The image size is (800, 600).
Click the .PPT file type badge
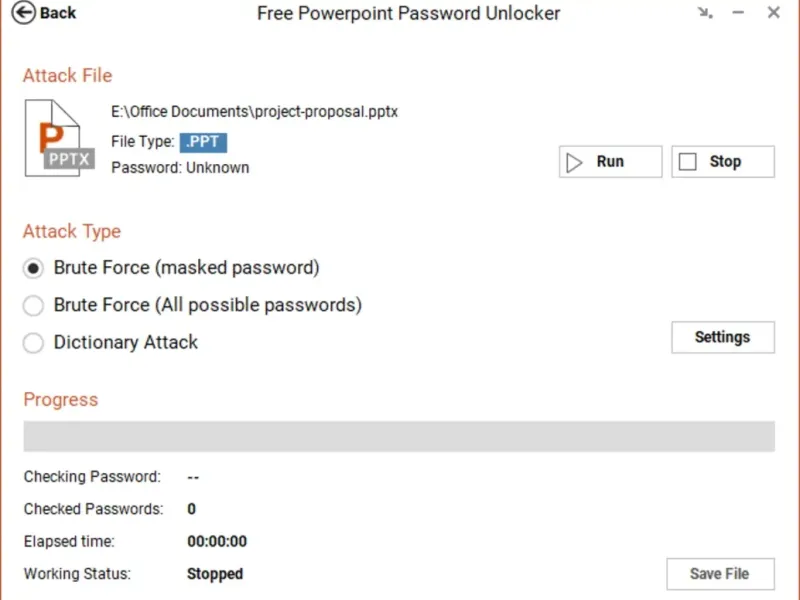coord(203,142)
